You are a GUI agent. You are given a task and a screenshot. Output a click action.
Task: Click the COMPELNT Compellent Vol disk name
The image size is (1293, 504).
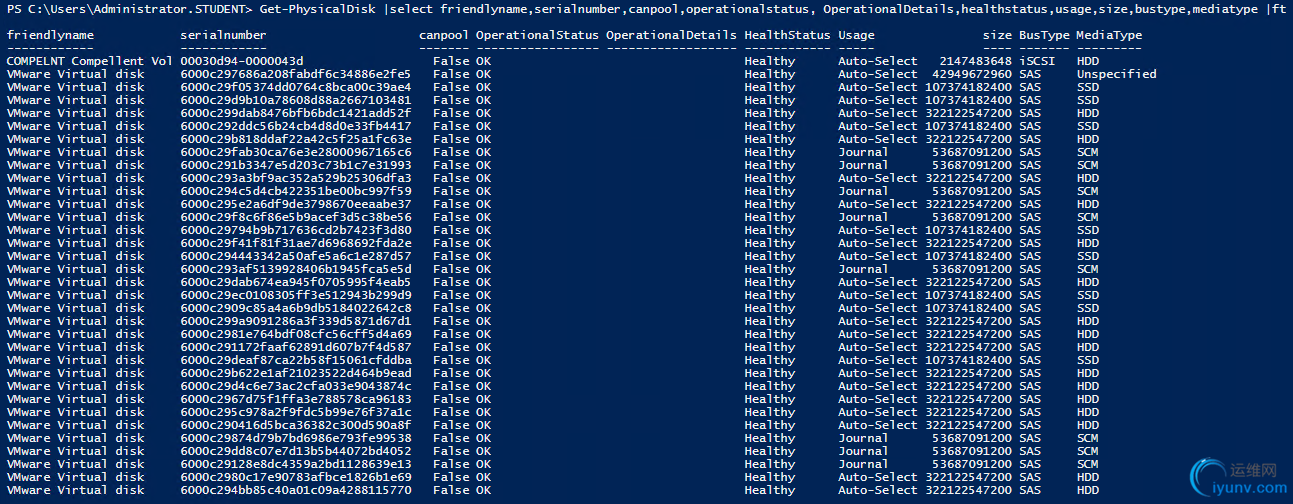(89, 61)
